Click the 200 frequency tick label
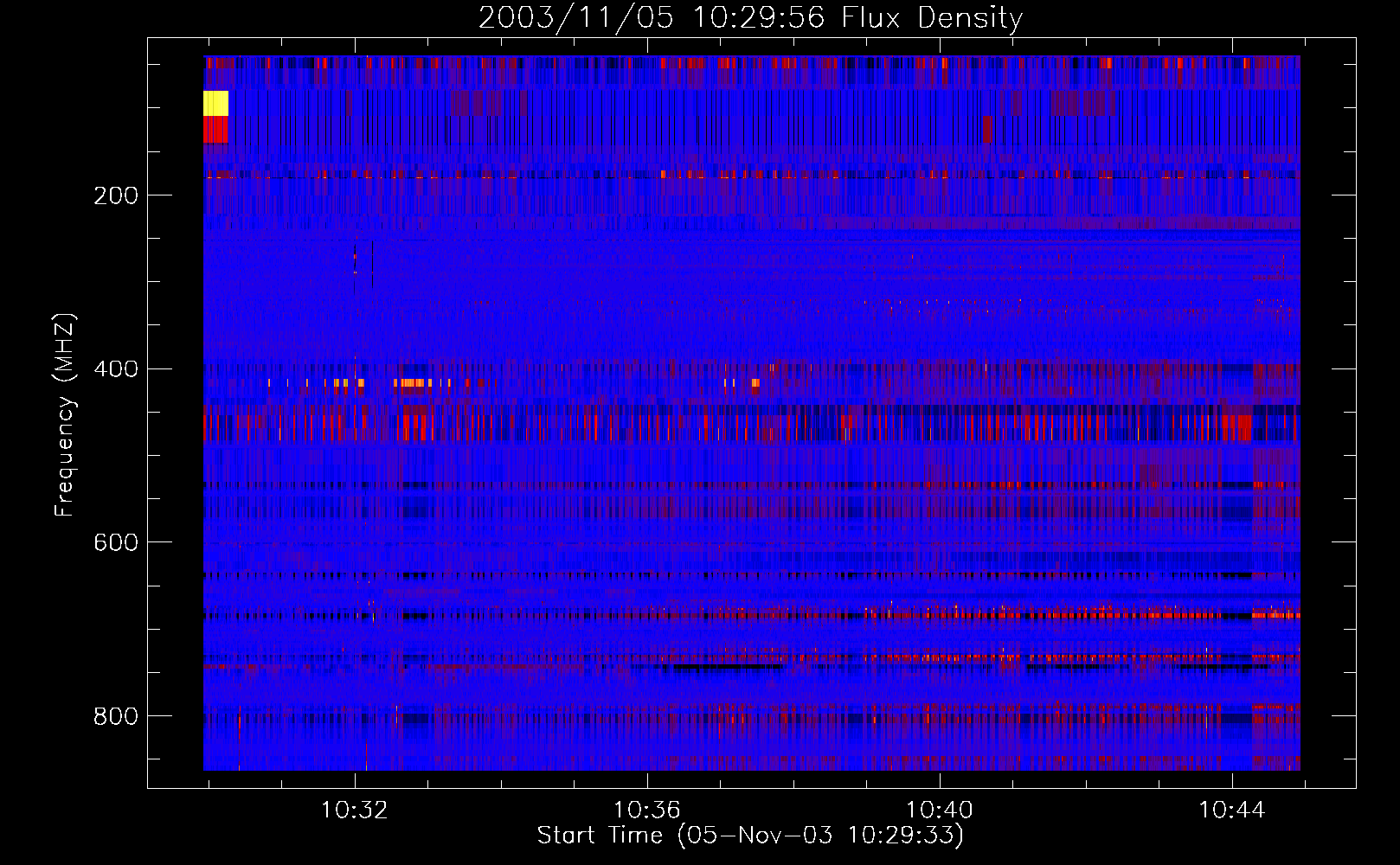The image size is (1400, 865). point(116,195)
